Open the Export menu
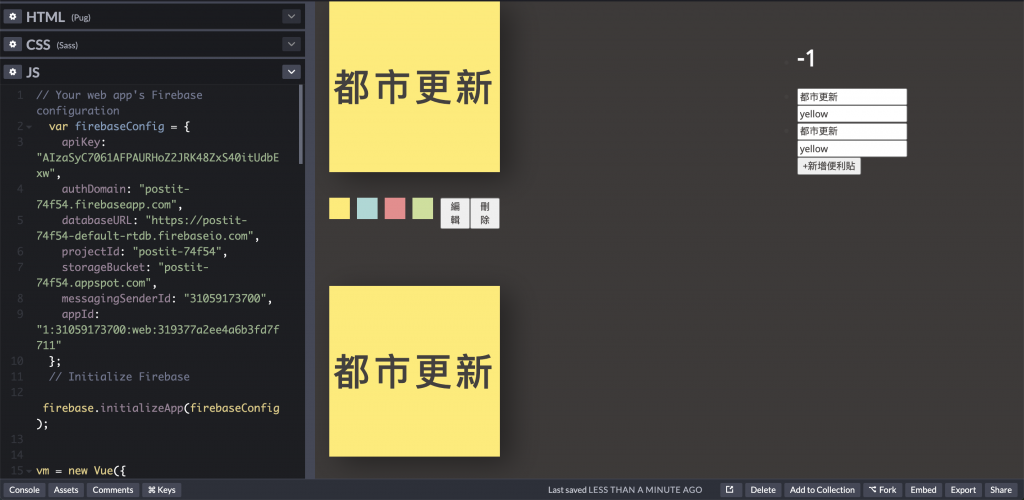 click(x=963, y=490)
